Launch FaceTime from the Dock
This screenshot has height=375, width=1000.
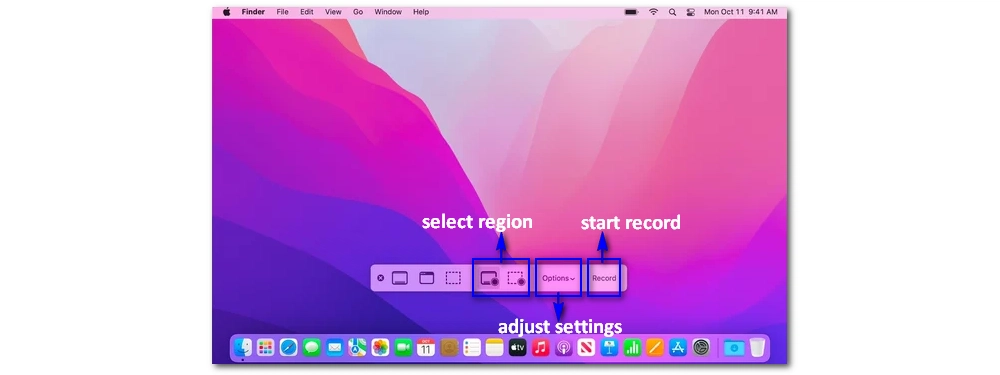click(403, 348)
